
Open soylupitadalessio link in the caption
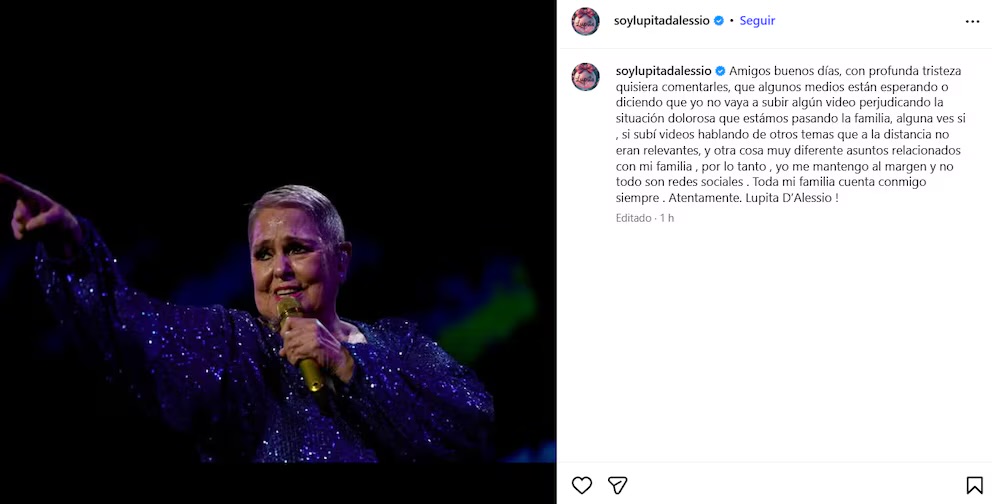pyautogui.click(x=663, y=71)
